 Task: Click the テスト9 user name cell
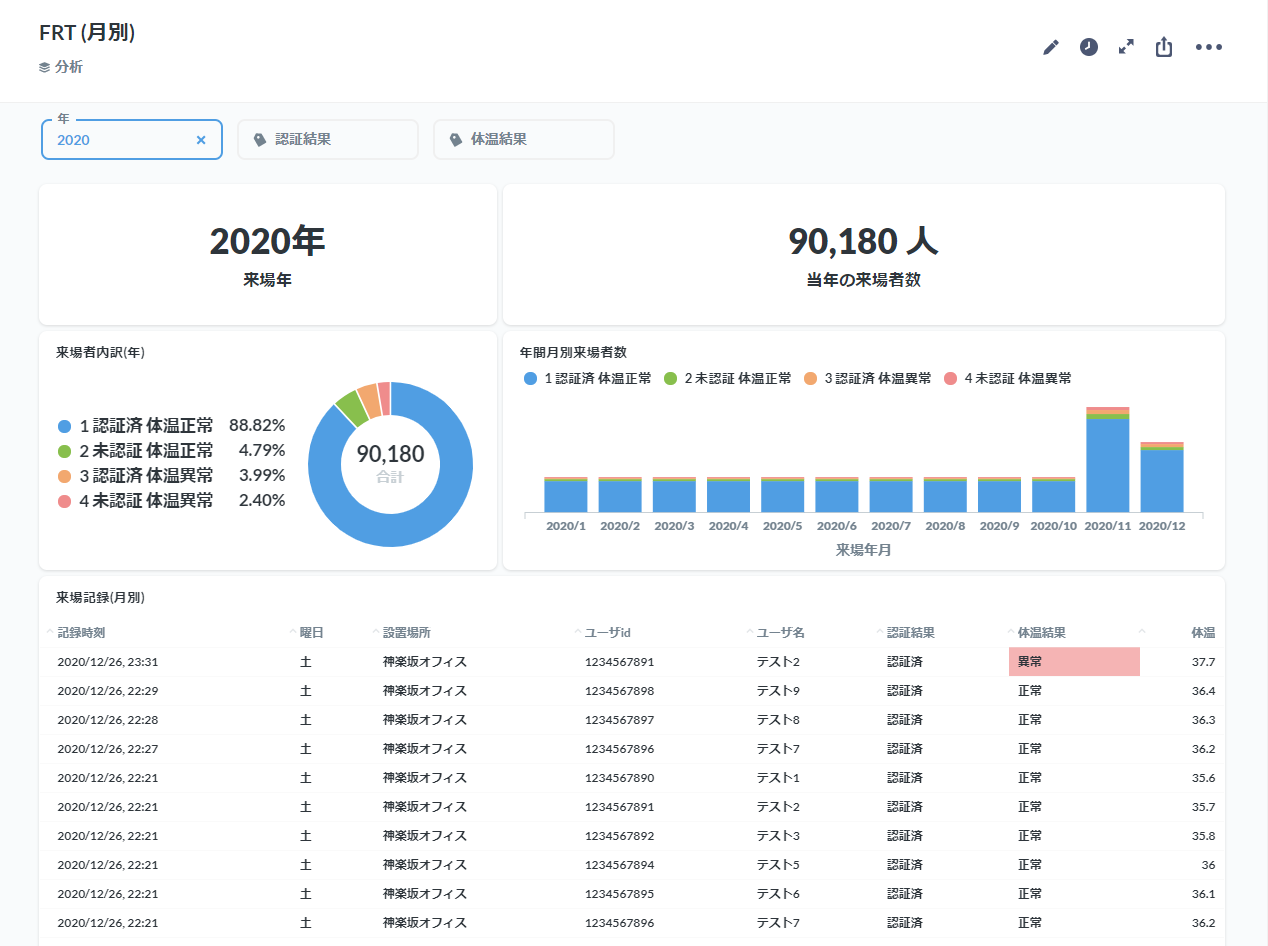tap(778, 691)
